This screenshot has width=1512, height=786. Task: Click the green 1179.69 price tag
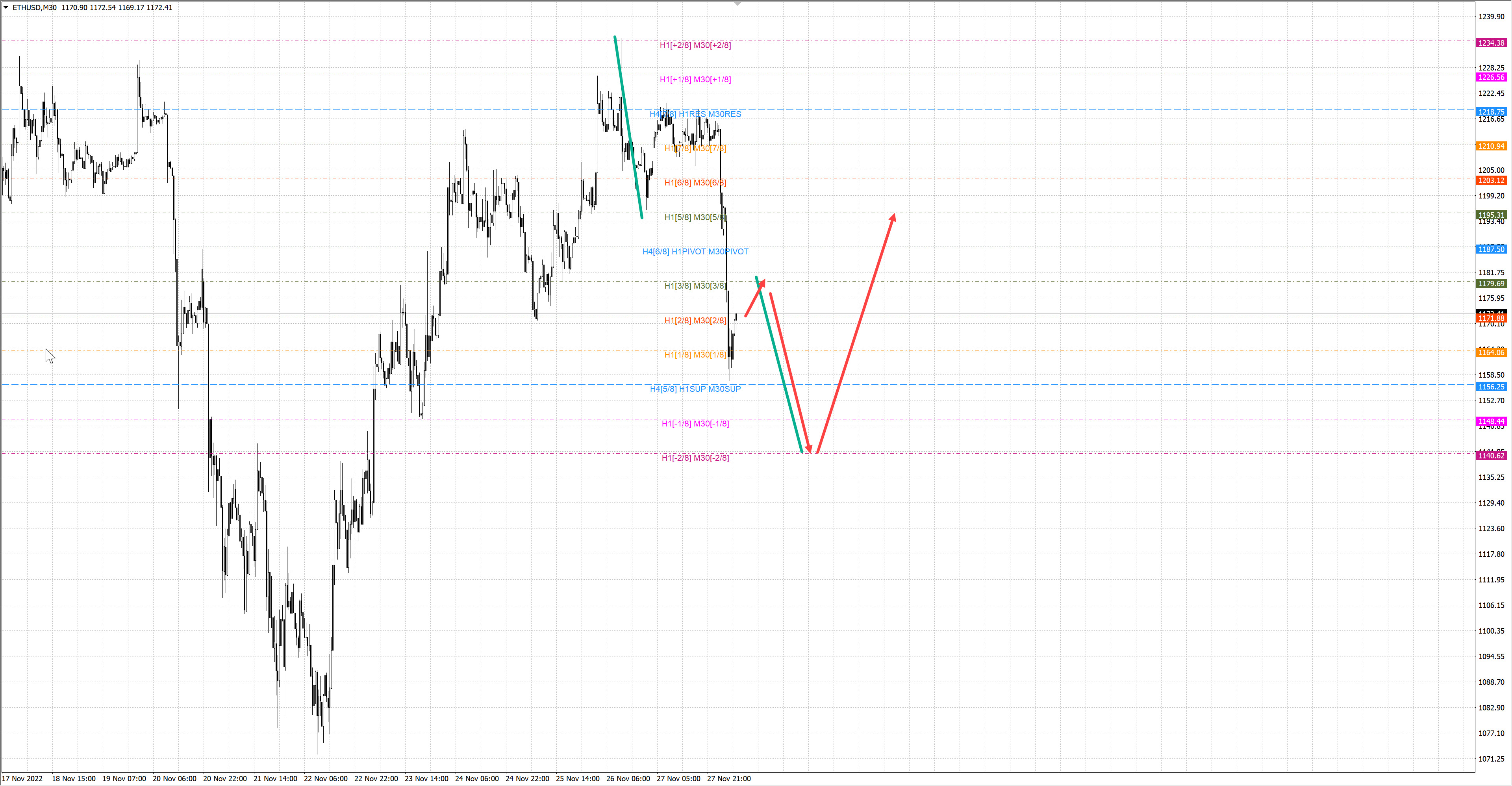(1491, 284)
